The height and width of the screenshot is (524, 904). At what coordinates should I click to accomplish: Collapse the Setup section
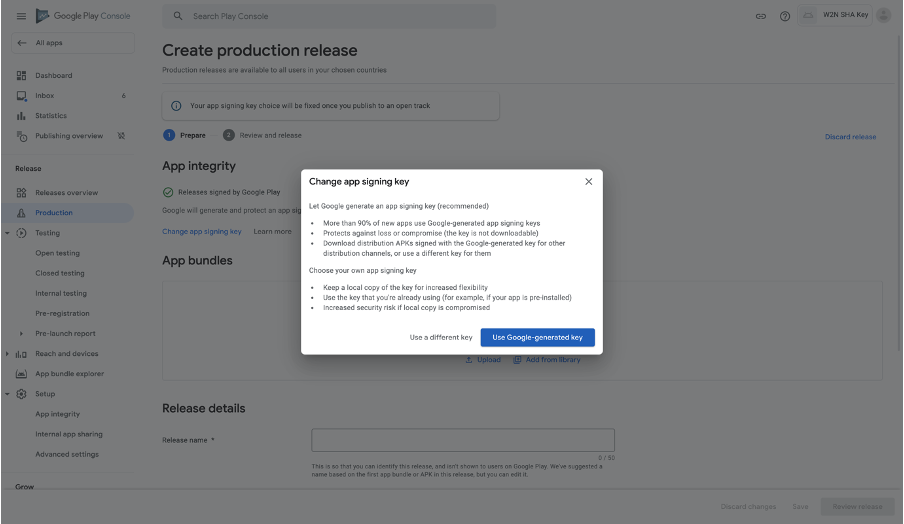point(8,394)
